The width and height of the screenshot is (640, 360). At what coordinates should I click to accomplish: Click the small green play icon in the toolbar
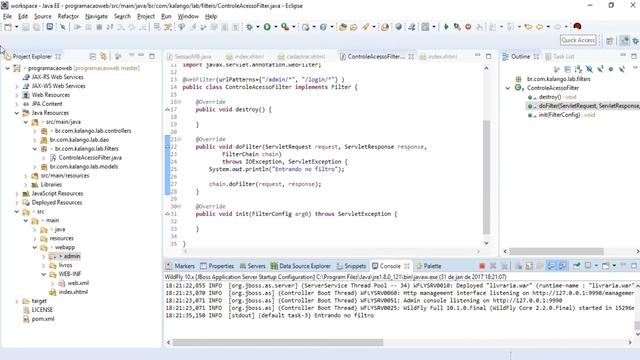(x=446, y=27)
